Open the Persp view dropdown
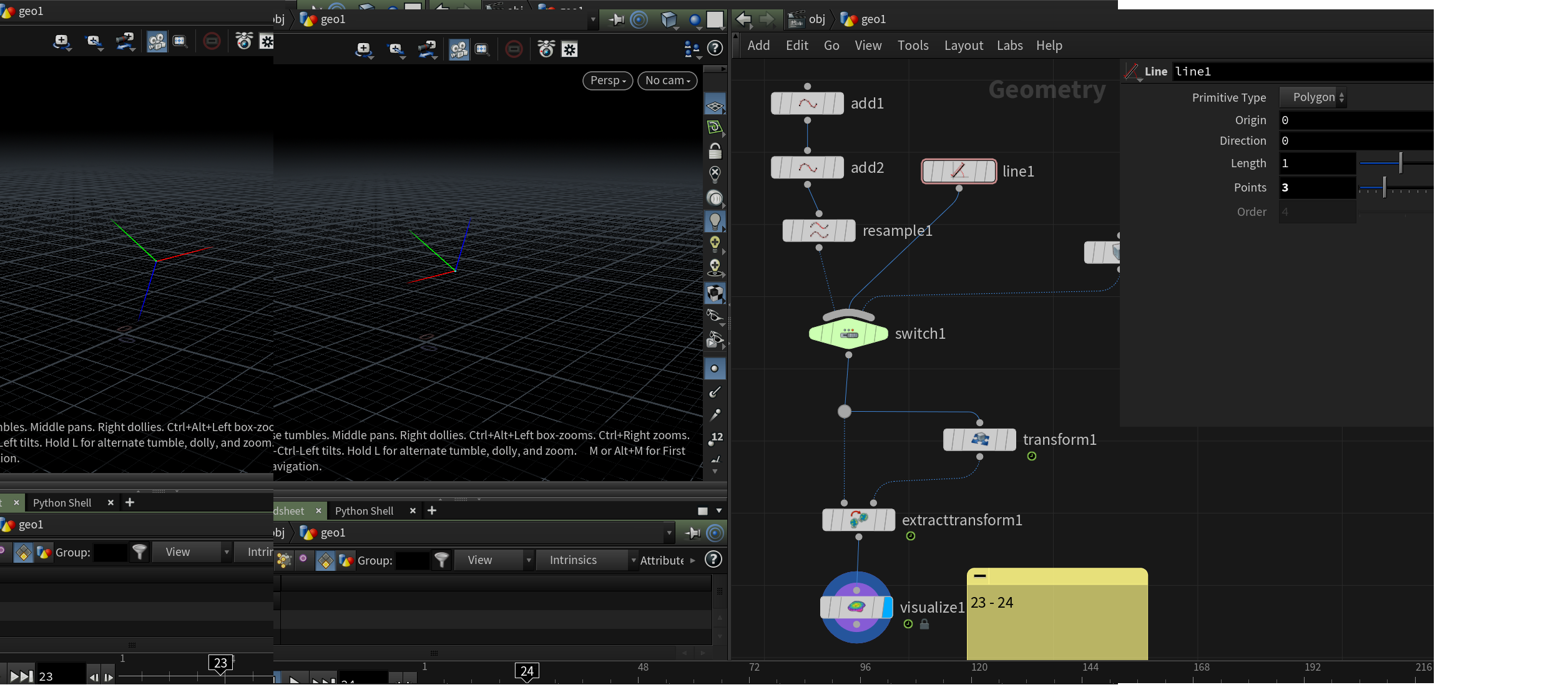Viewport: 1568px width, 700px height. click(x=608, y=80)
